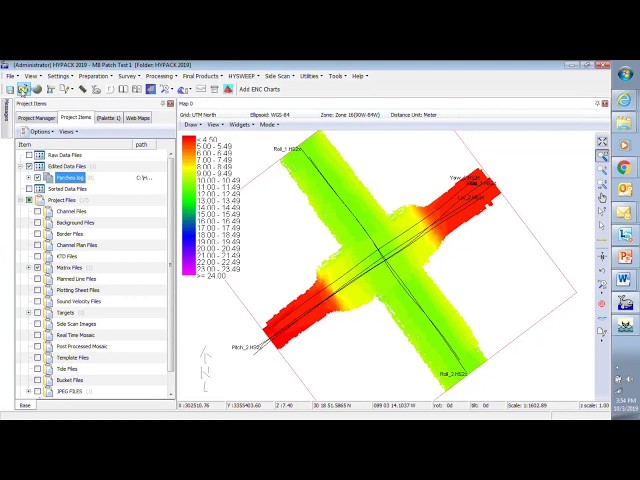
Task: Click the yellow measure line icon
Action: pos(602,240)
